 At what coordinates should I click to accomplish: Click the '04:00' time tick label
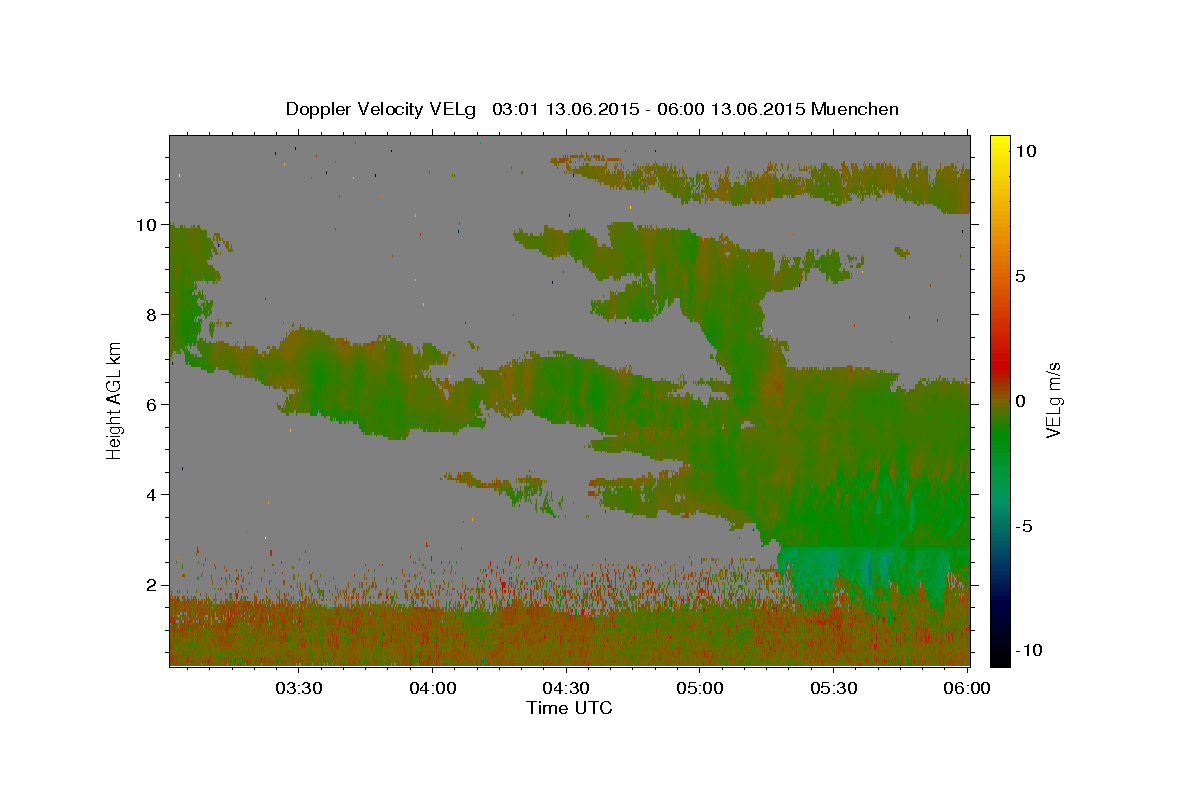coord(433,688)
